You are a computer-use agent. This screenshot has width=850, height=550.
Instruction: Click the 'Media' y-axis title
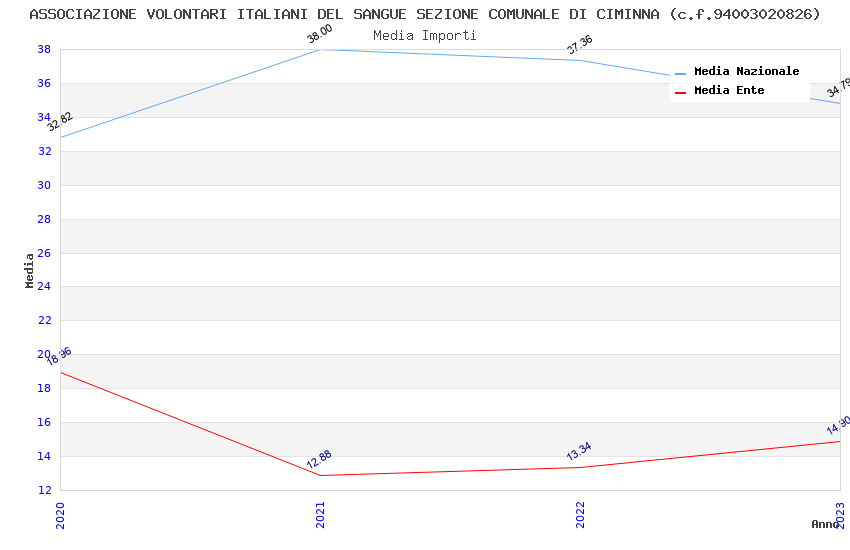pos(29,270)
